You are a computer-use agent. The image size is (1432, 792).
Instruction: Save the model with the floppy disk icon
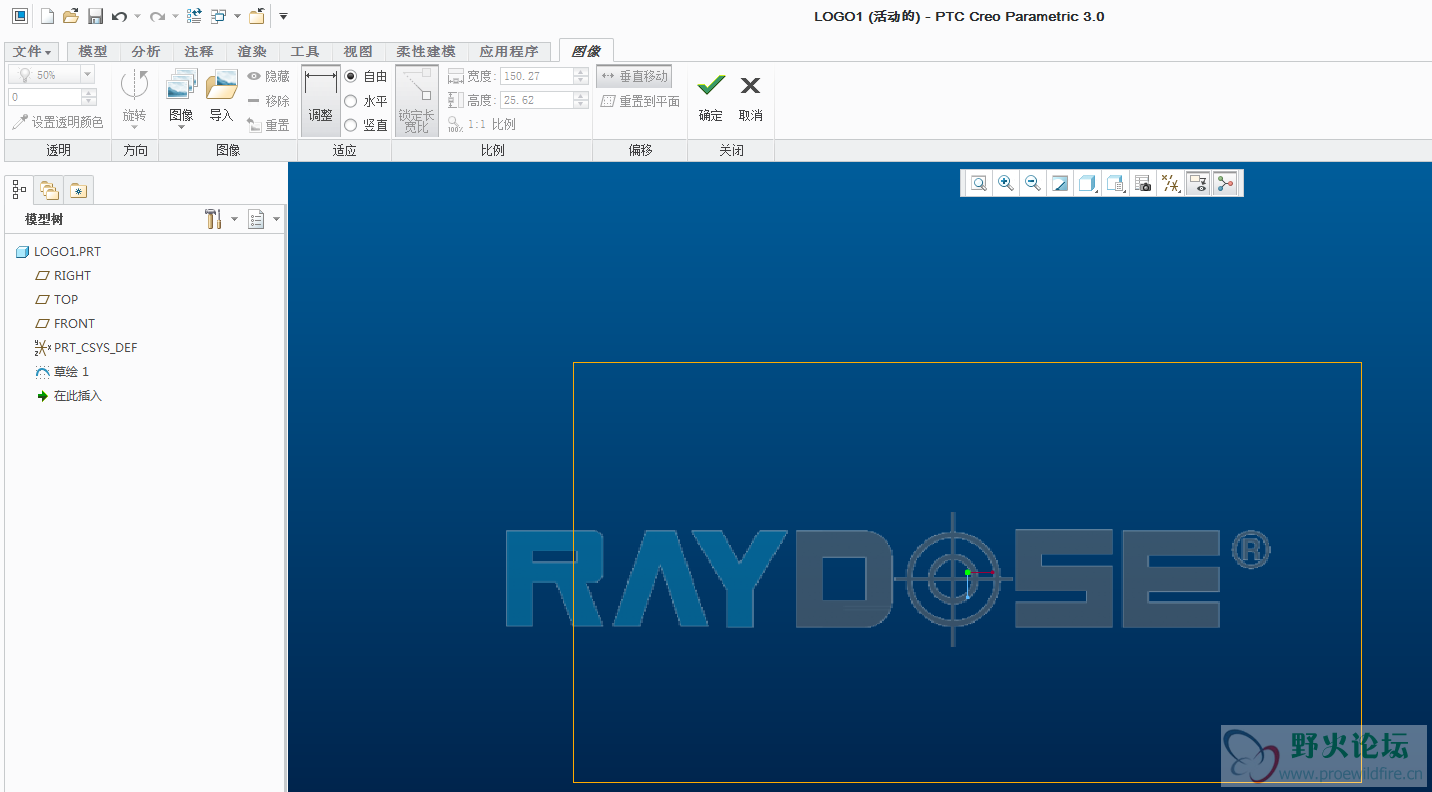[x=95, y=16]
